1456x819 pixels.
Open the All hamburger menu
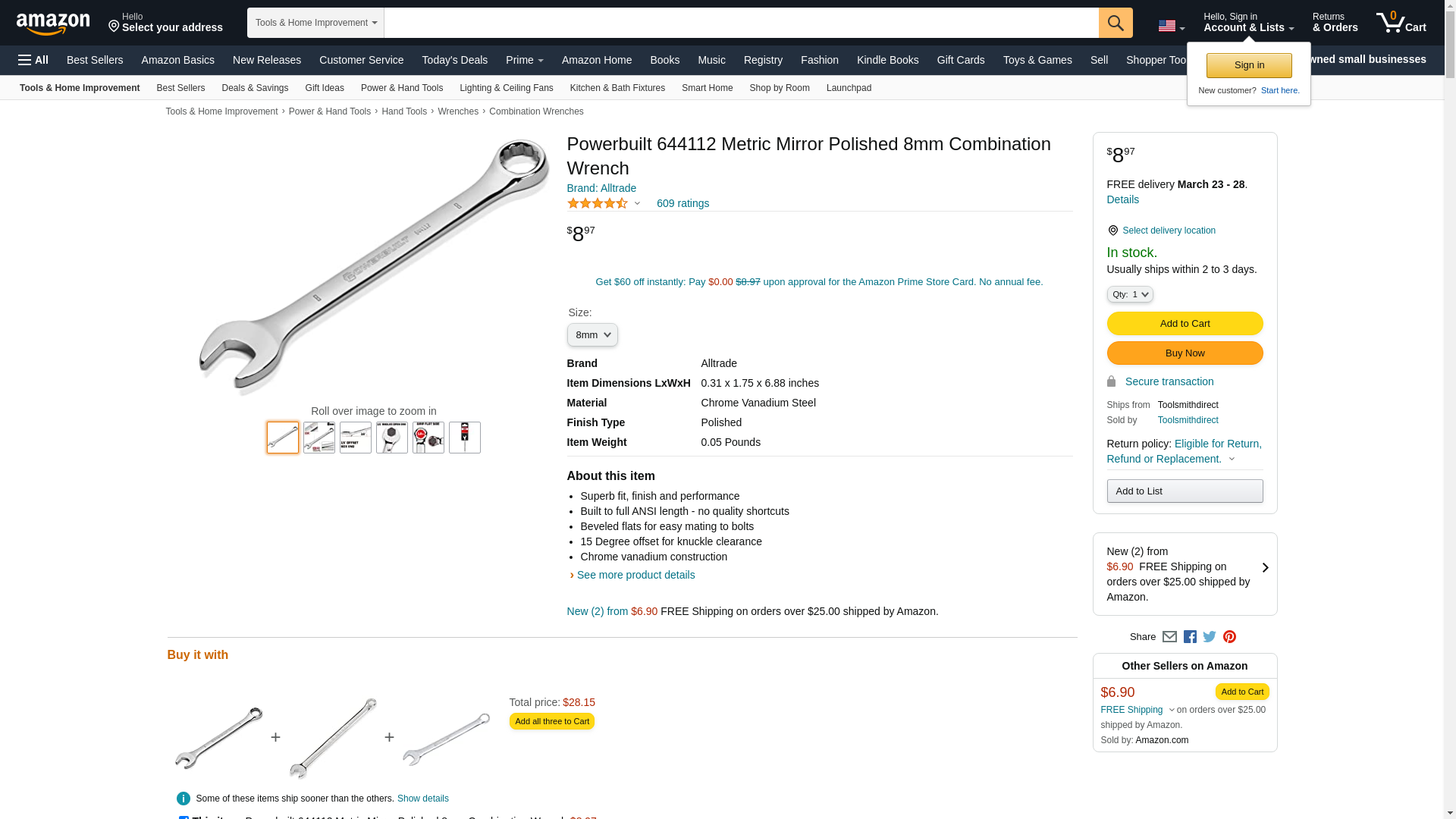pyautogui.click(x=33, y=60)
